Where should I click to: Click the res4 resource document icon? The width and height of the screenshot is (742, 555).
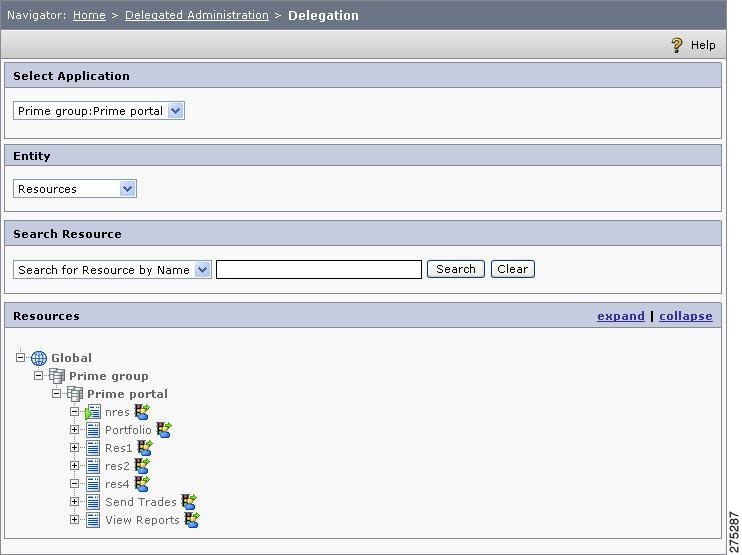tap(93, 484)
